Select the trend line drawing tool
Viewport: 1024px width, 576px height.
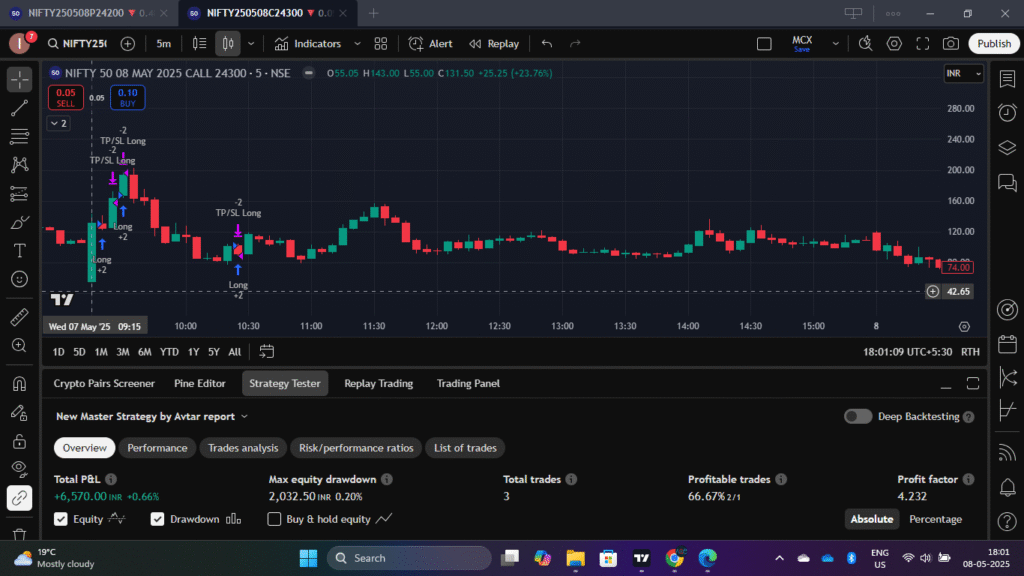[x=20, y=108]
